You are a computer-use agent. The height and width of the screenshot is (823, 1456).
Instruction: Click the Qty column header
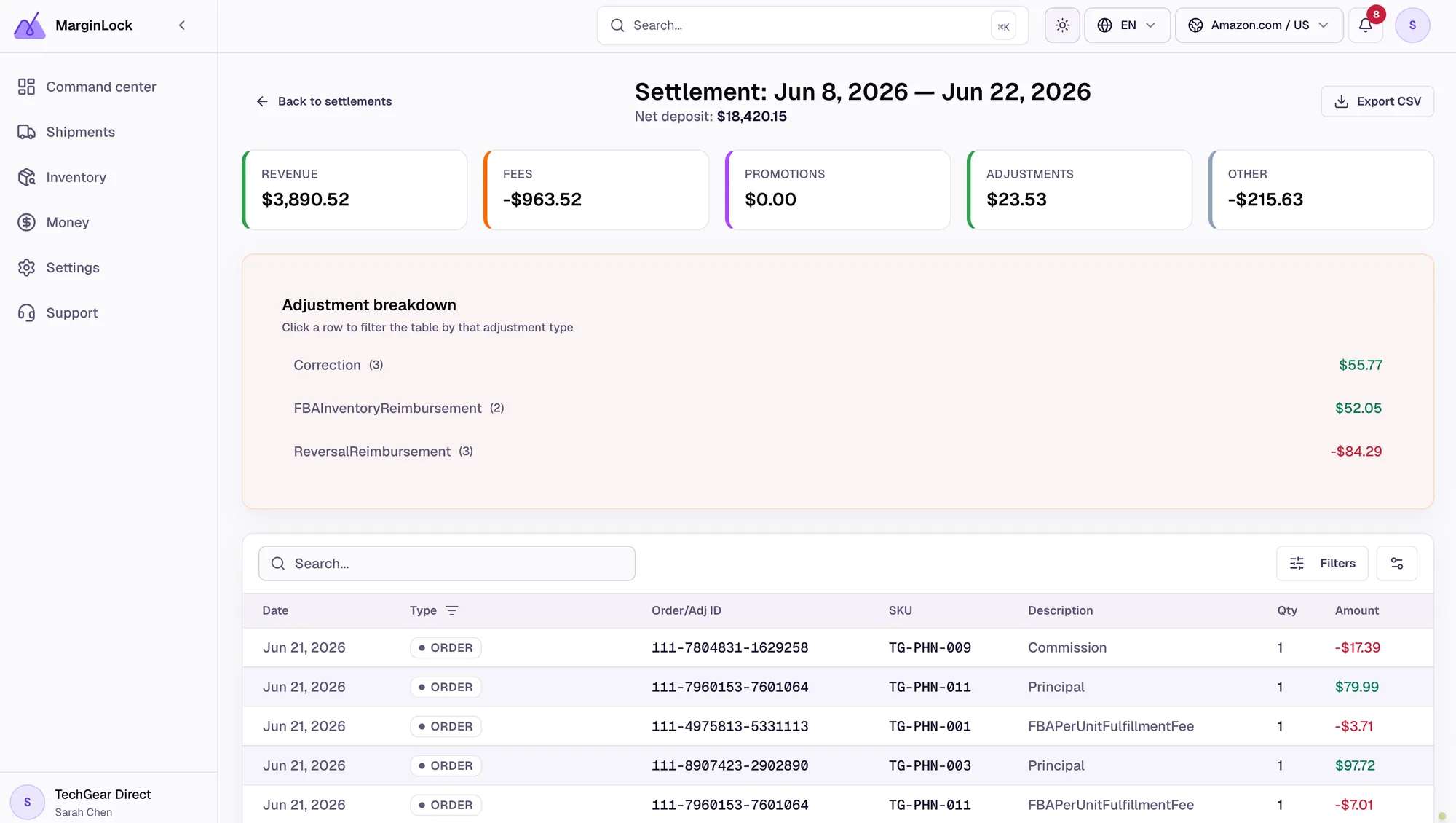1287,611
